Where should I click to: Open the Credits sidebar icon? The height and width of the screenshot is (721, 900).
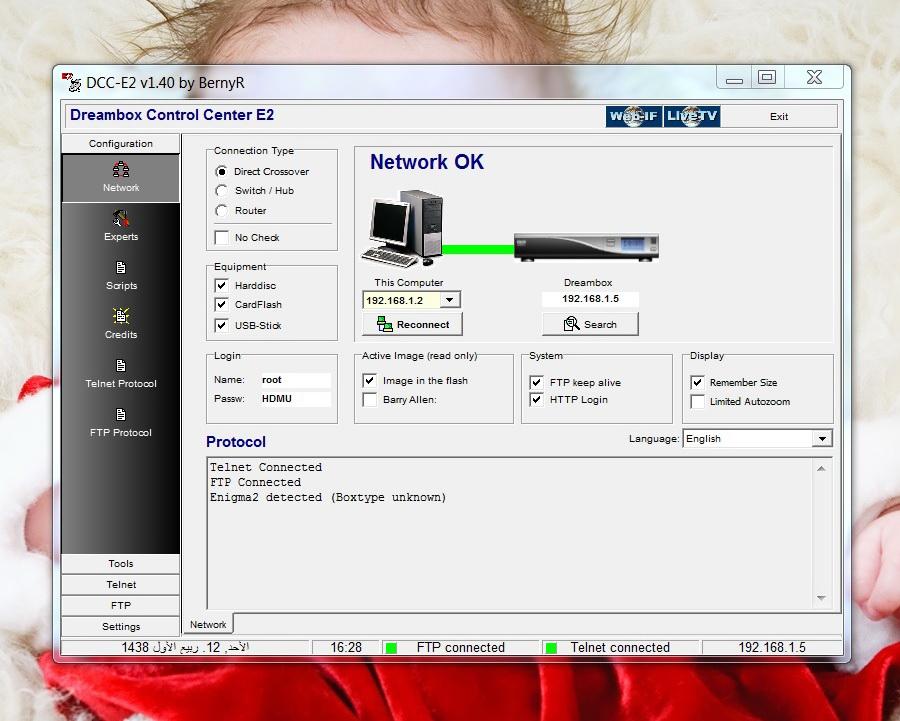pyautogui.click(x=121, y=324)
